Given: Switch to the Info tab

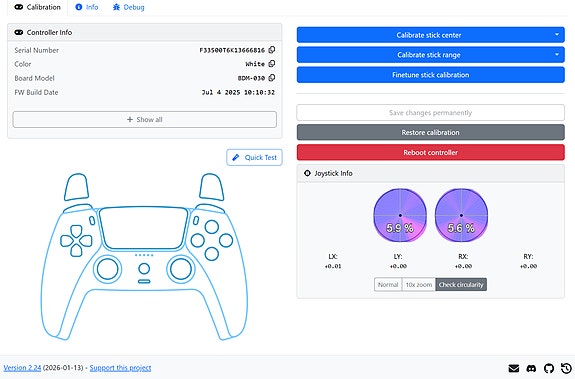Looking at the screenshot, I should point(87,7).
